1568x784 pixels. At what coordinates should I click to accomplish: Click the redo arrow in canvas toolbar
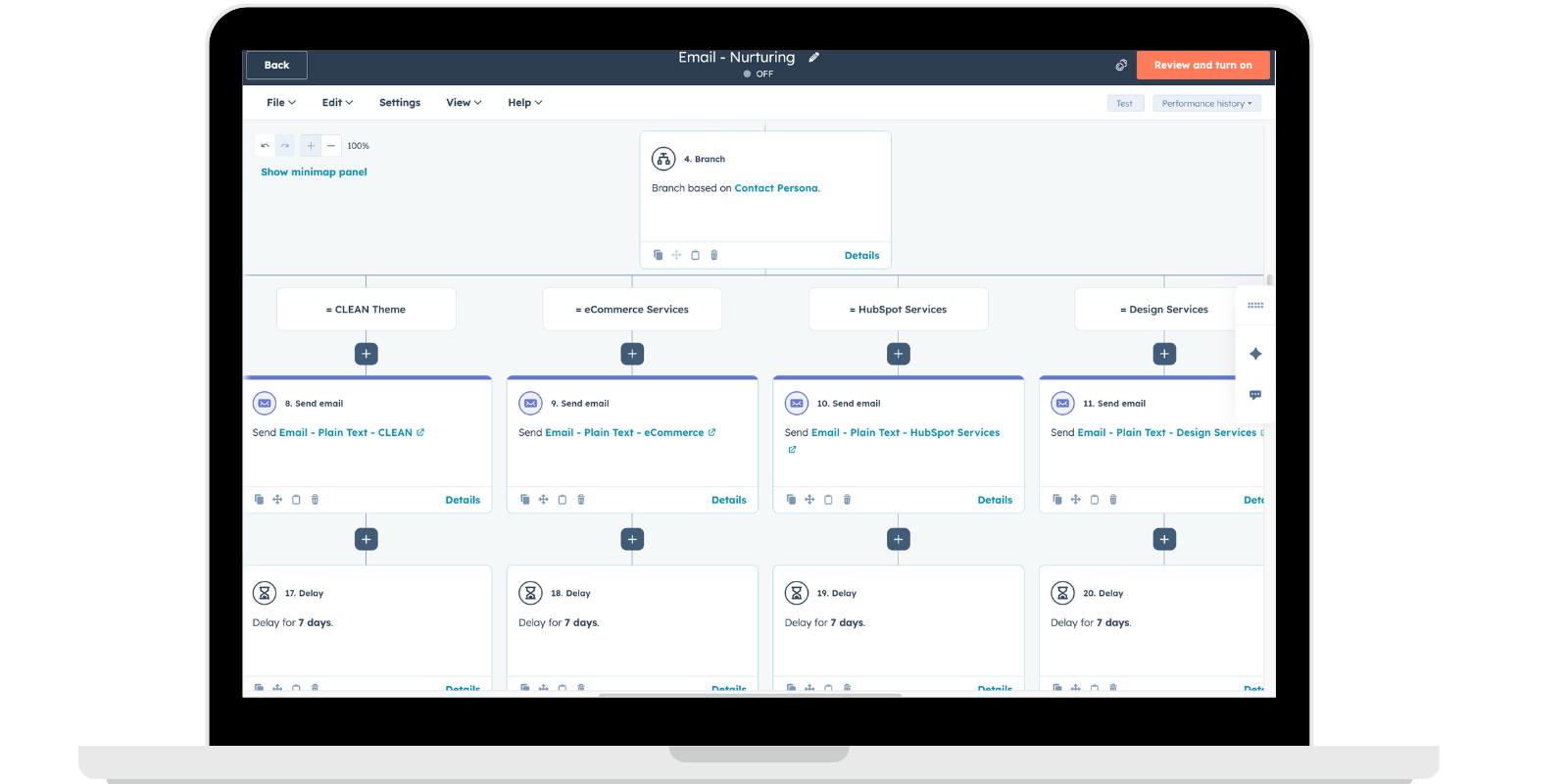[285, 145]
